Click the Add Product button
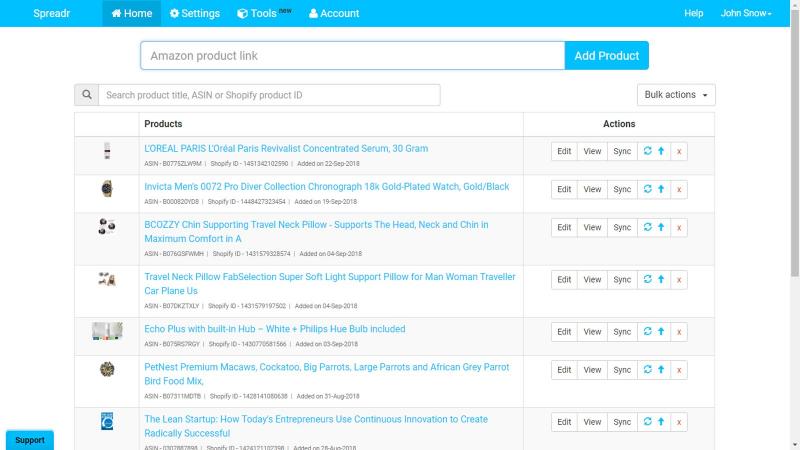This screenshot has height=450, width=800. [607, 56]
